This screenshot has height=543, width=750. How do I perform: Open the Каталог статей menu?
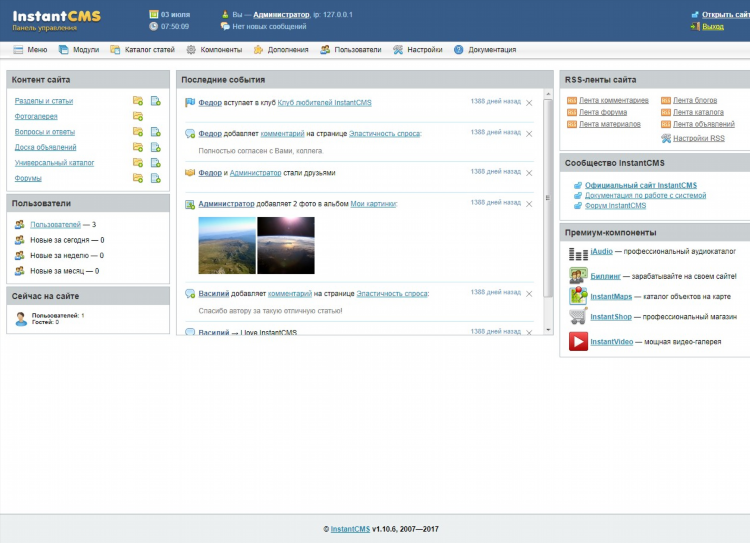143,50
